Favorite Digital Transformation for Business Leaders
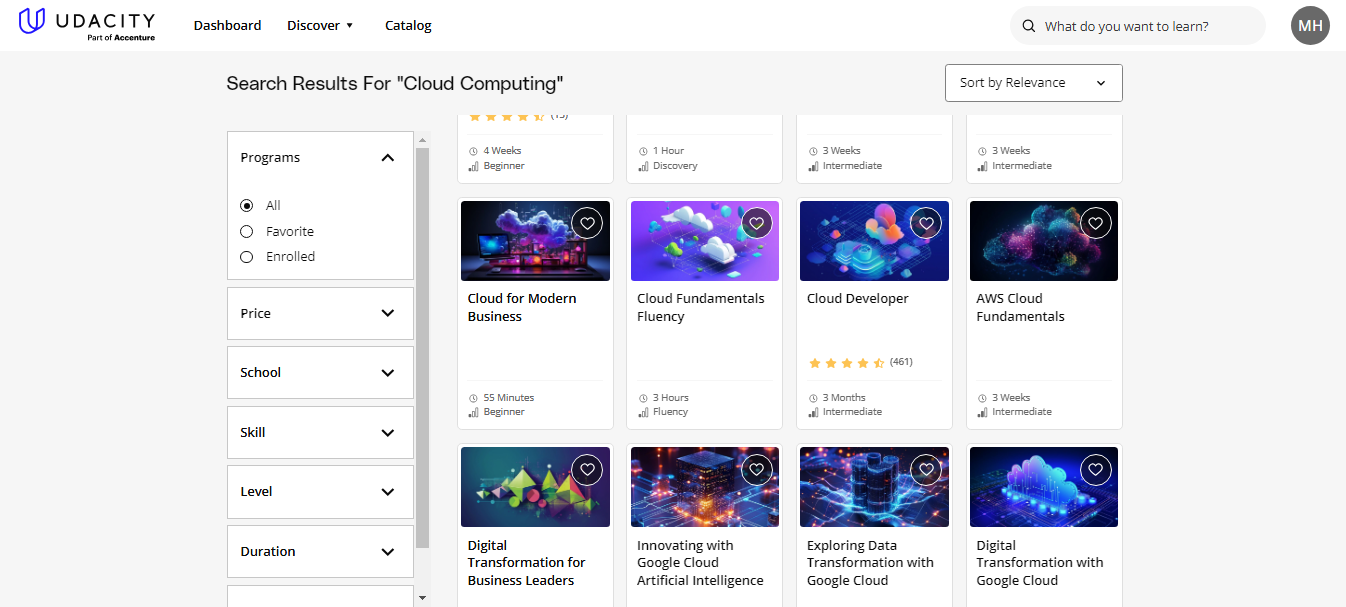 pyautogui.click(x=587, y=468)
